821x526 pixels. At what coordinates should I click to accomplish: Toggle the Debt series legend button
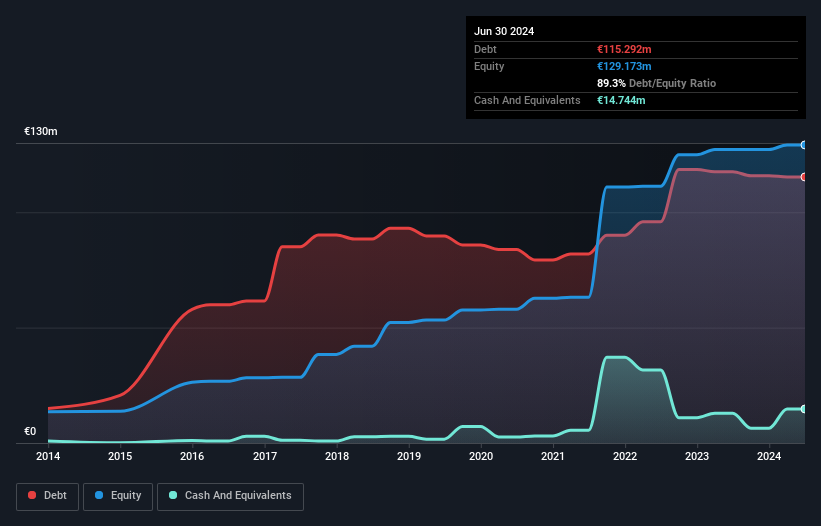tap(48, 496)
